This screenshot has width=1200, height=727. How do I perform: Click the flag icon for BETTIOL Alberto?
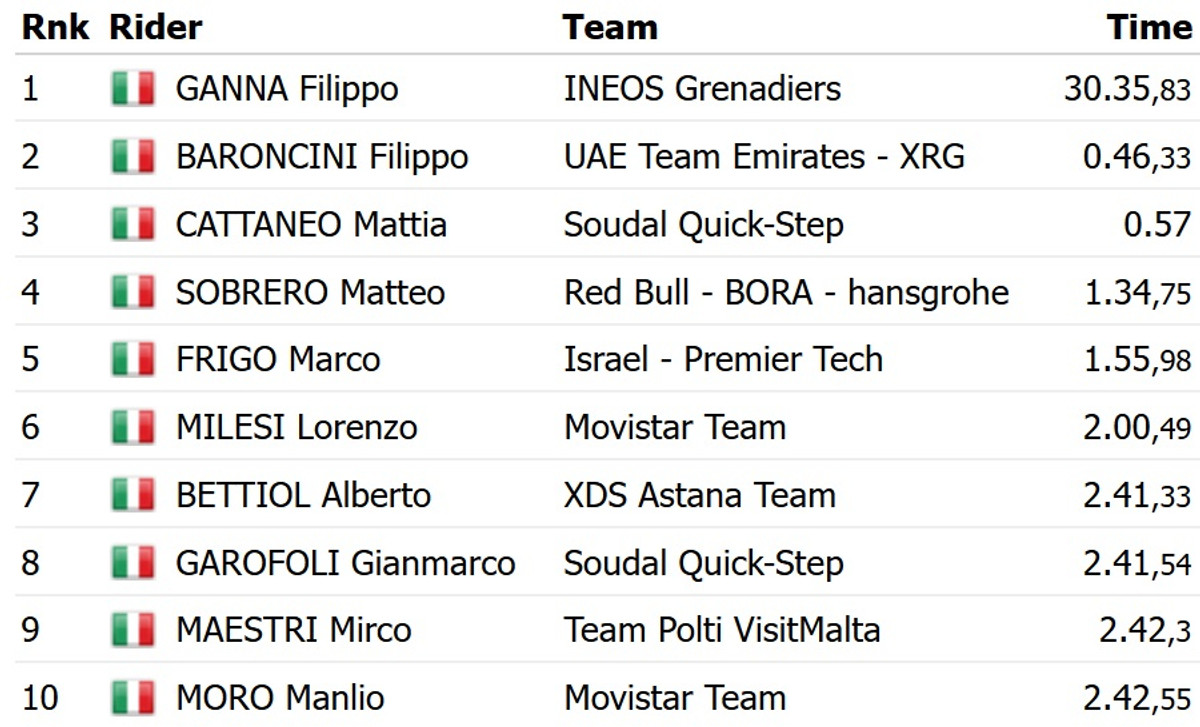pos(133,495)
